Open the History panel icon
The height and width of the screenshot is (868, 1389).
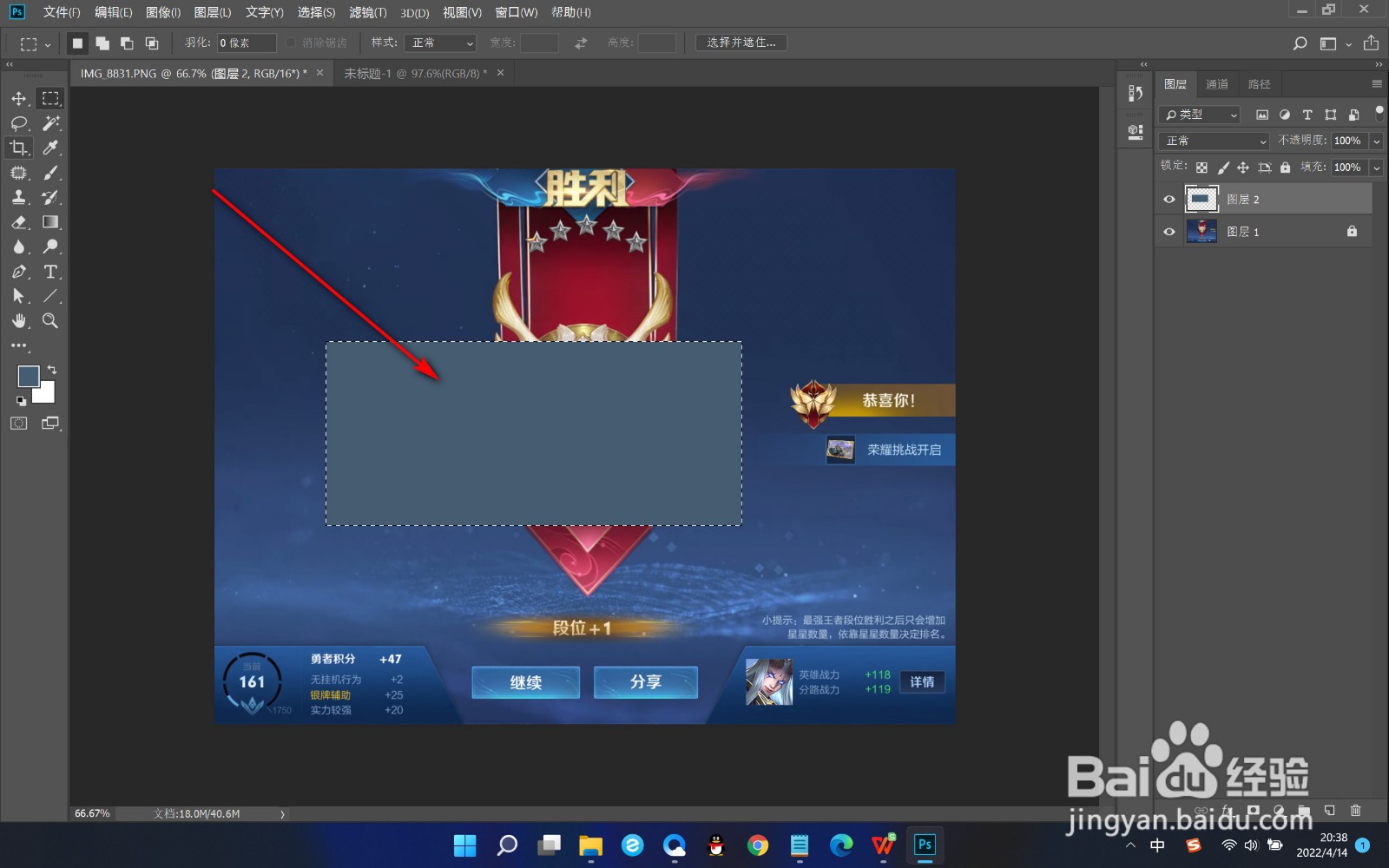pos(1135,93)
